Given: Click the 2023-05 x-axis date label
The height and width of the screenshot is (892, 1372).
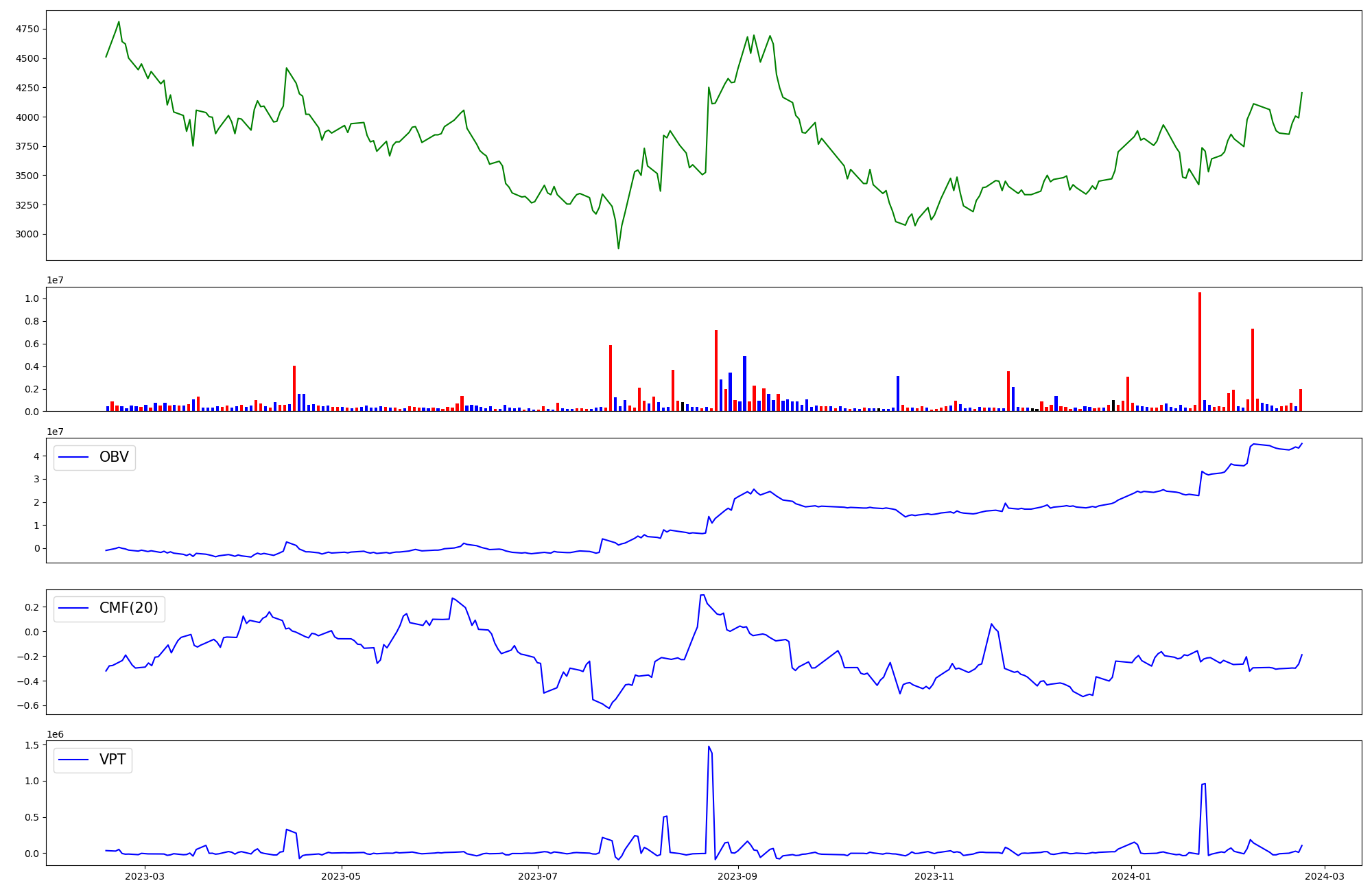Looking at the screenshot, I should pyautogui.click(x=341, y=876).
